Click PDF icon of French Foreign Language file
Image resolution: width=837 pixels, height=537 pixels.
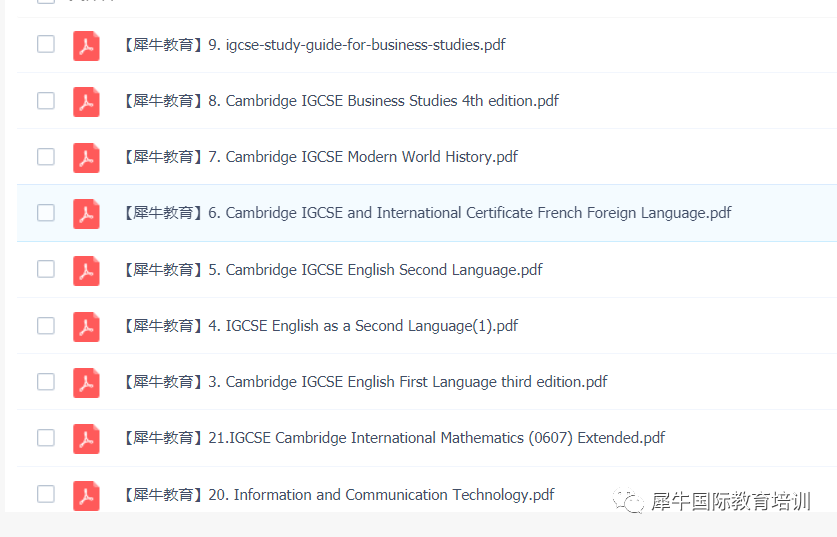[86, 214]
